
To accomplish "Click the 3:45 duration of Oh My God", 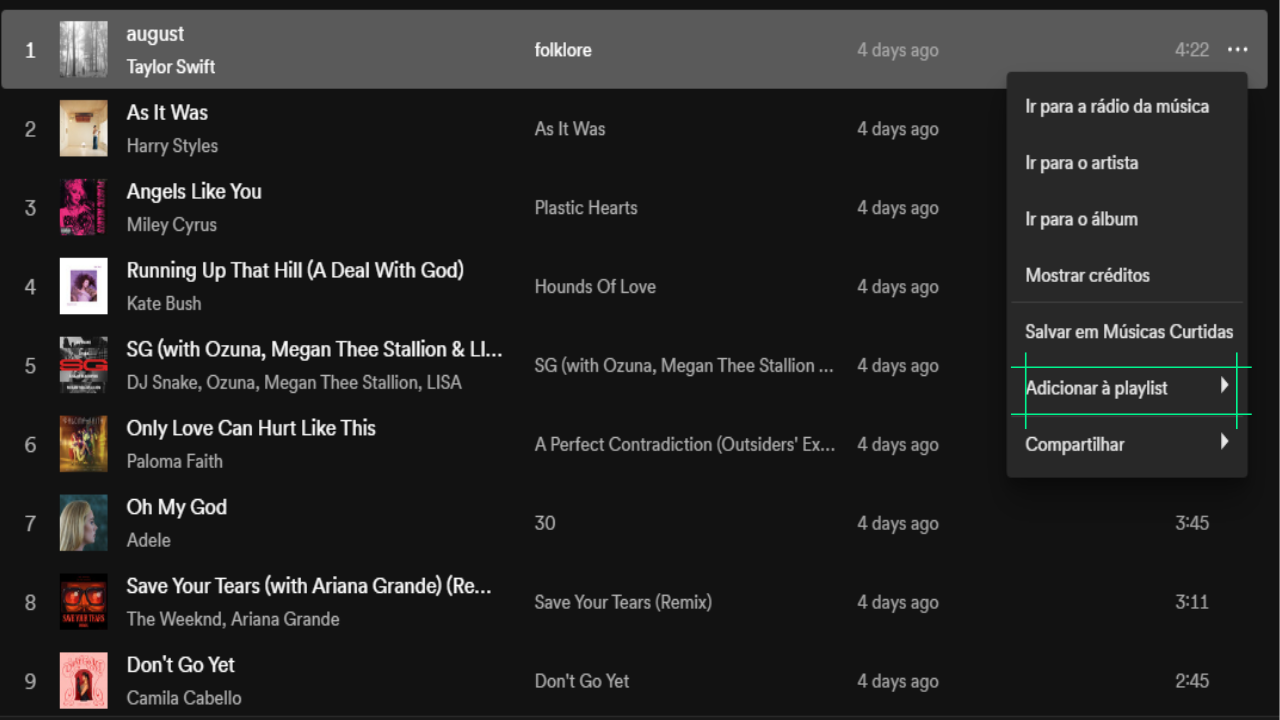I will [x=1192, y=523].
